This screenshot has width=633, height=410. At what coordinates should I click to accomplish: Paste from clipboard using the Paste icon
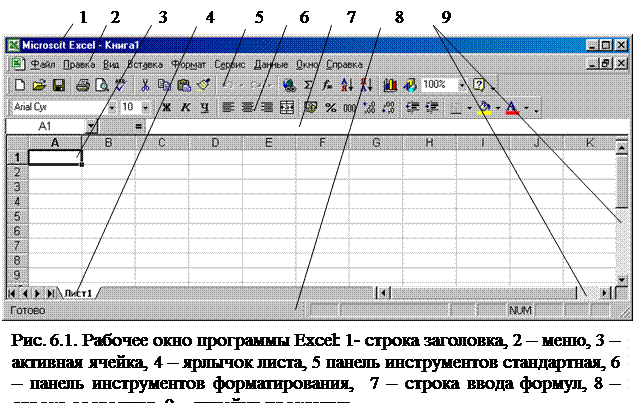point(184,85)
